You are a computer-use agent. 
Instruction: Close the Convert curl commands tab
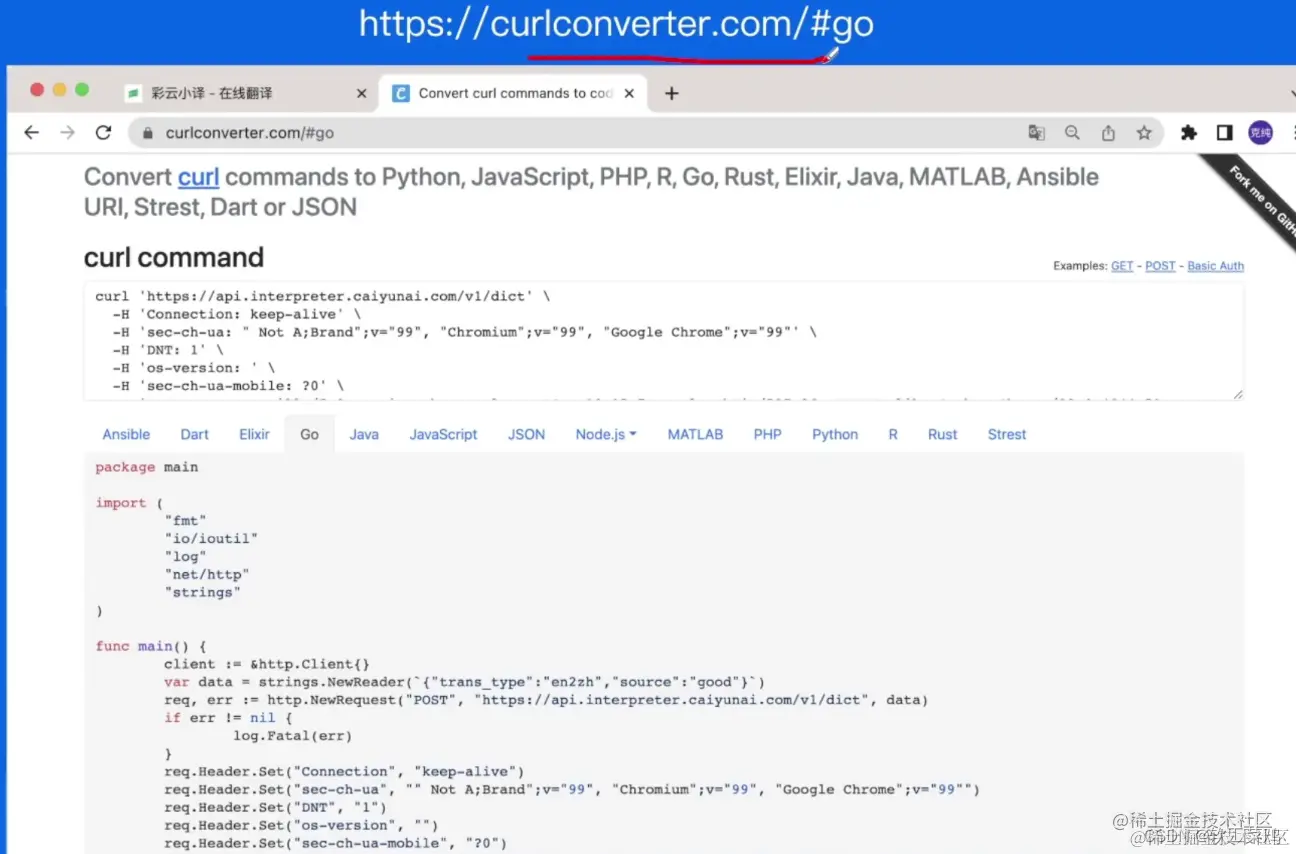[x=629, y=93]
